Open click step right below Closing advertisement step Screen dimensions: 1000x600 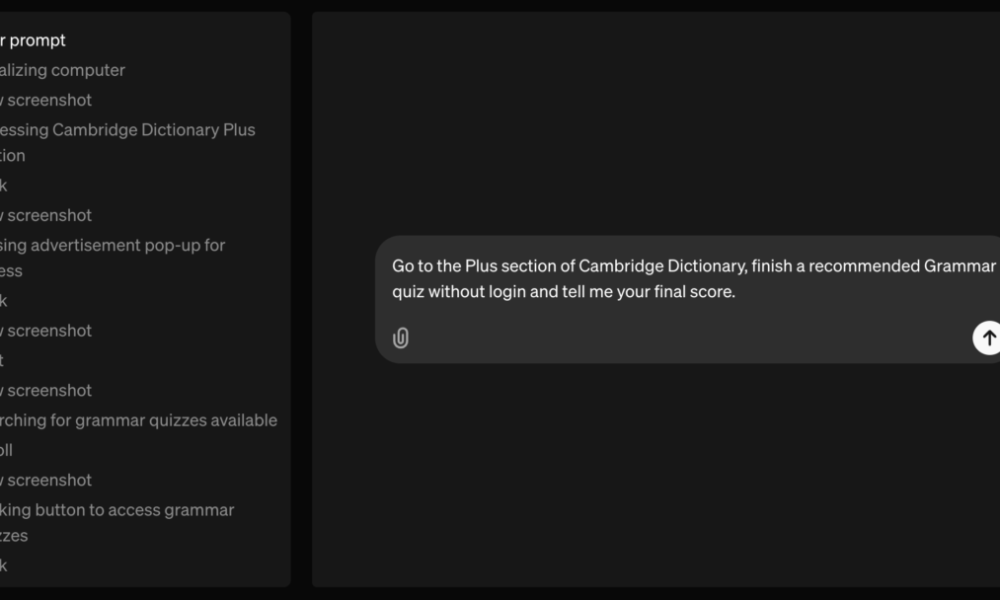5,300
